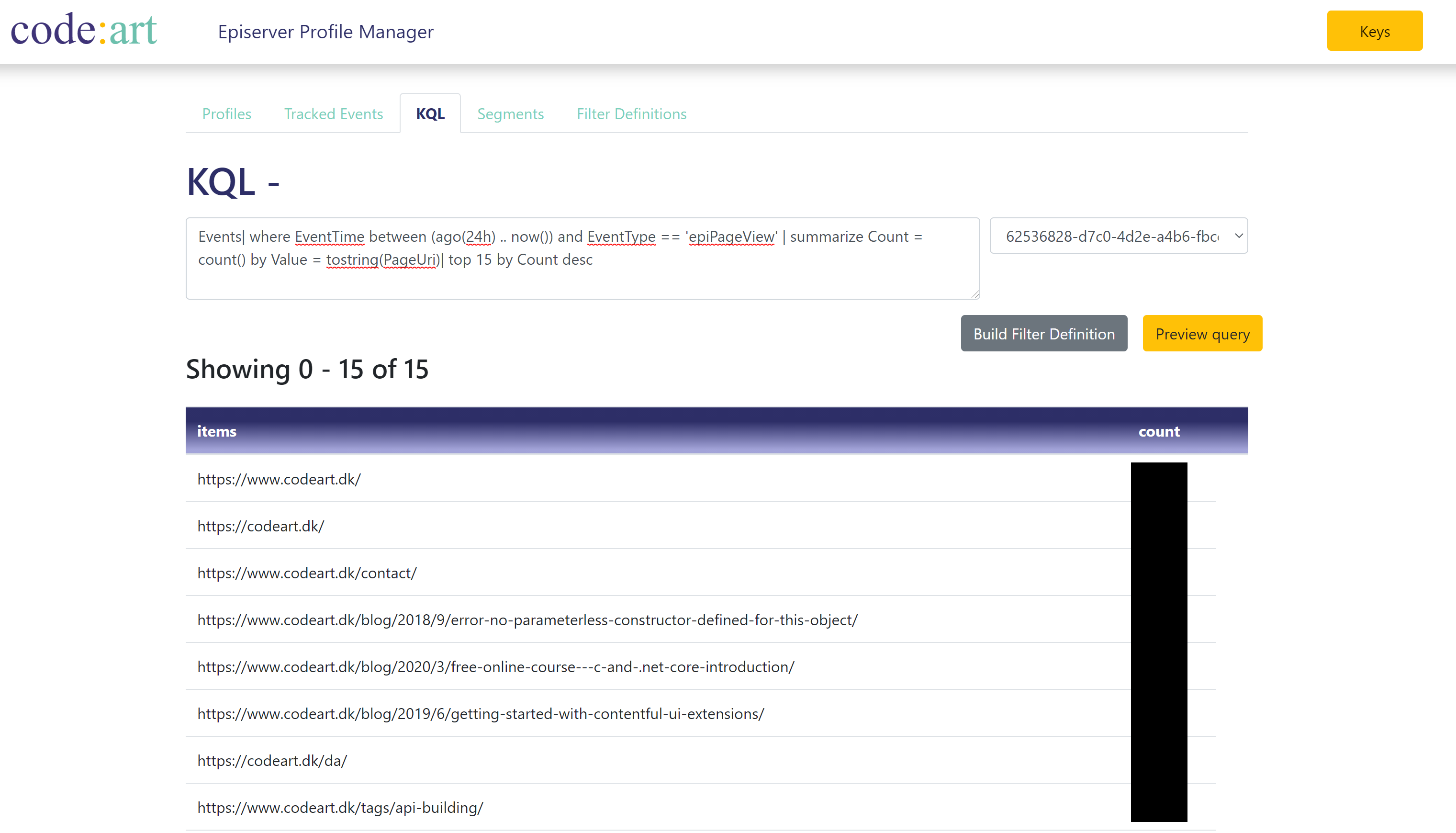Switch to the Filter Definitions tab
The height and width of the screenshot is (833, 1456).
(x=631, y=113)
